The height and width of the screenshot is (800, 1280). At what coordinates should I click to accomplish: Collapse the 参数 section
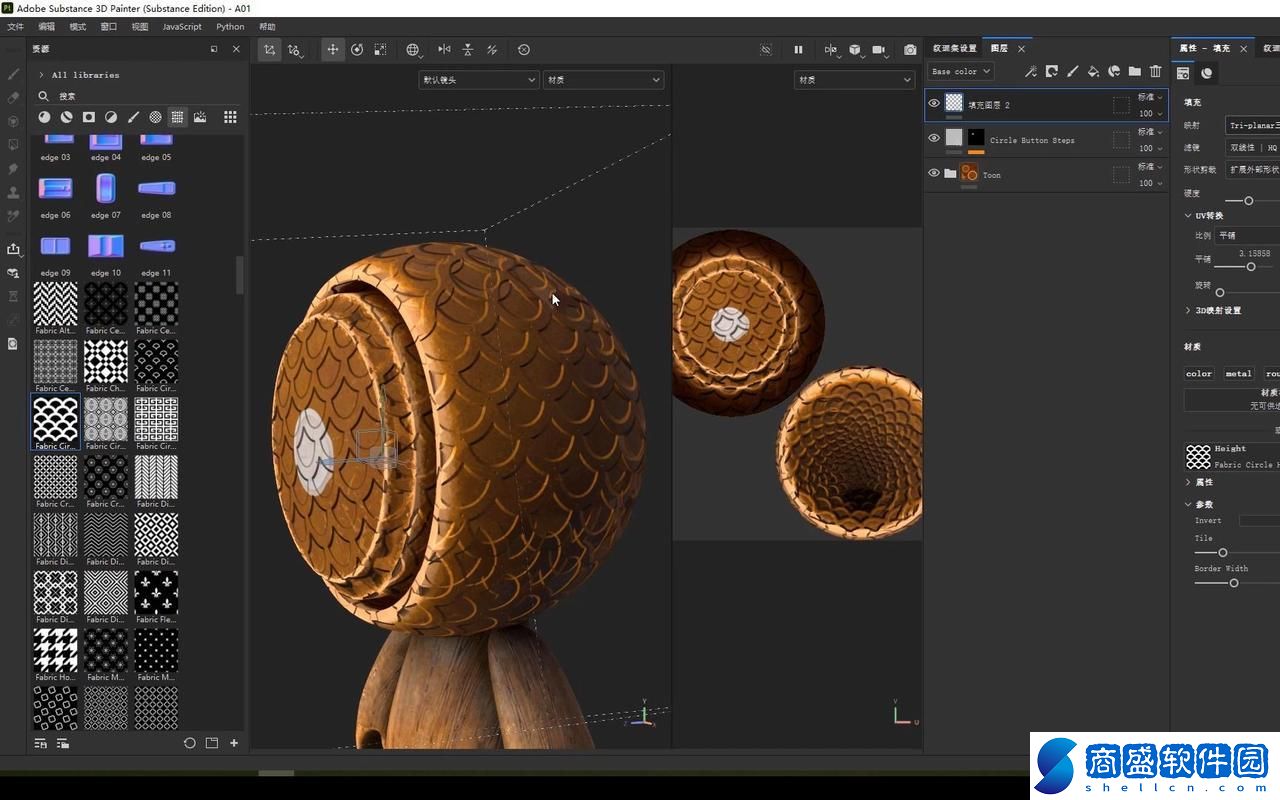tap(1188, 504)
